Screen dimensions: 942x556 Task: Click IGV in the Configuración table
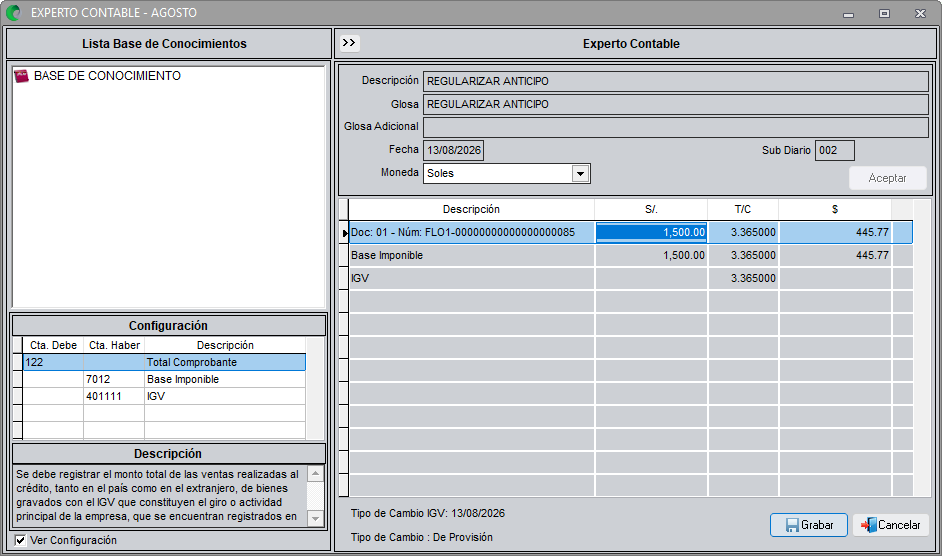pos(225,396)
